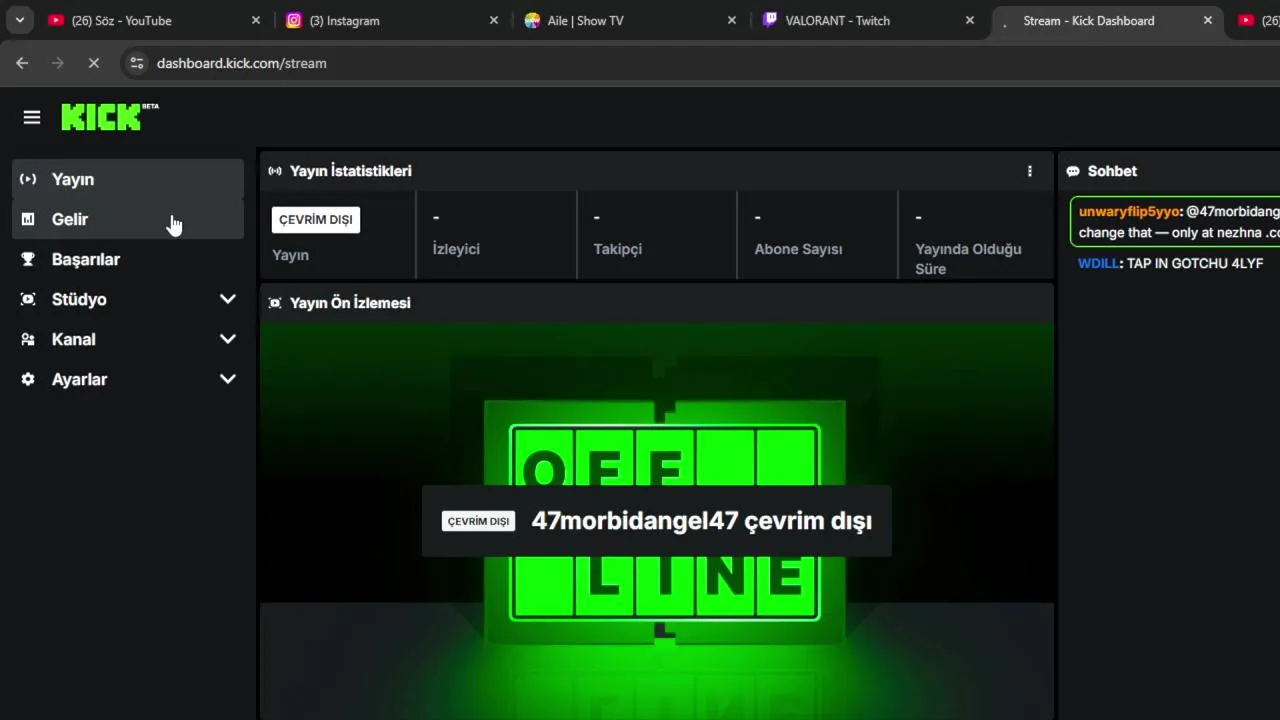Click the TAP IN GOTCHU 4LYF chat message
The height and width of the screenshot is (720, 1280).
(1195, 263)
